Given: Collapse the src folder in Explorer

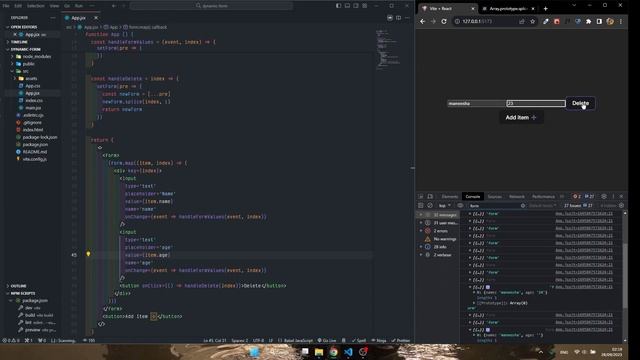Looking at the screenshot, I should (24, 71).
